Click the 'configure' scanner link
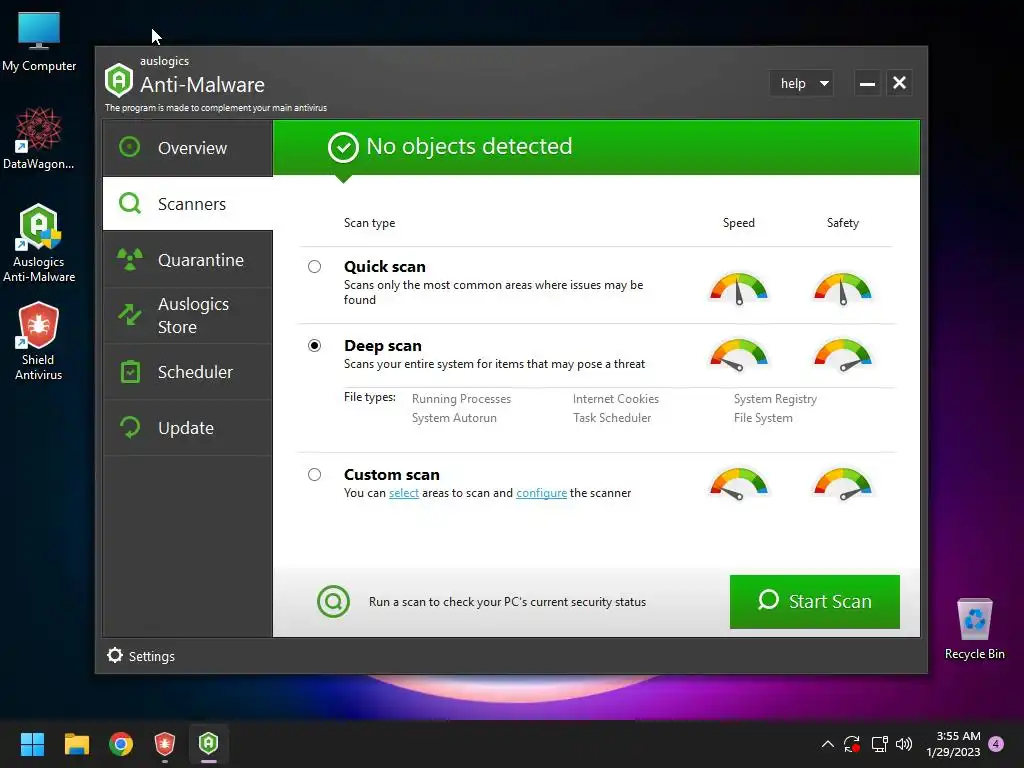 (x=541, y=493)
